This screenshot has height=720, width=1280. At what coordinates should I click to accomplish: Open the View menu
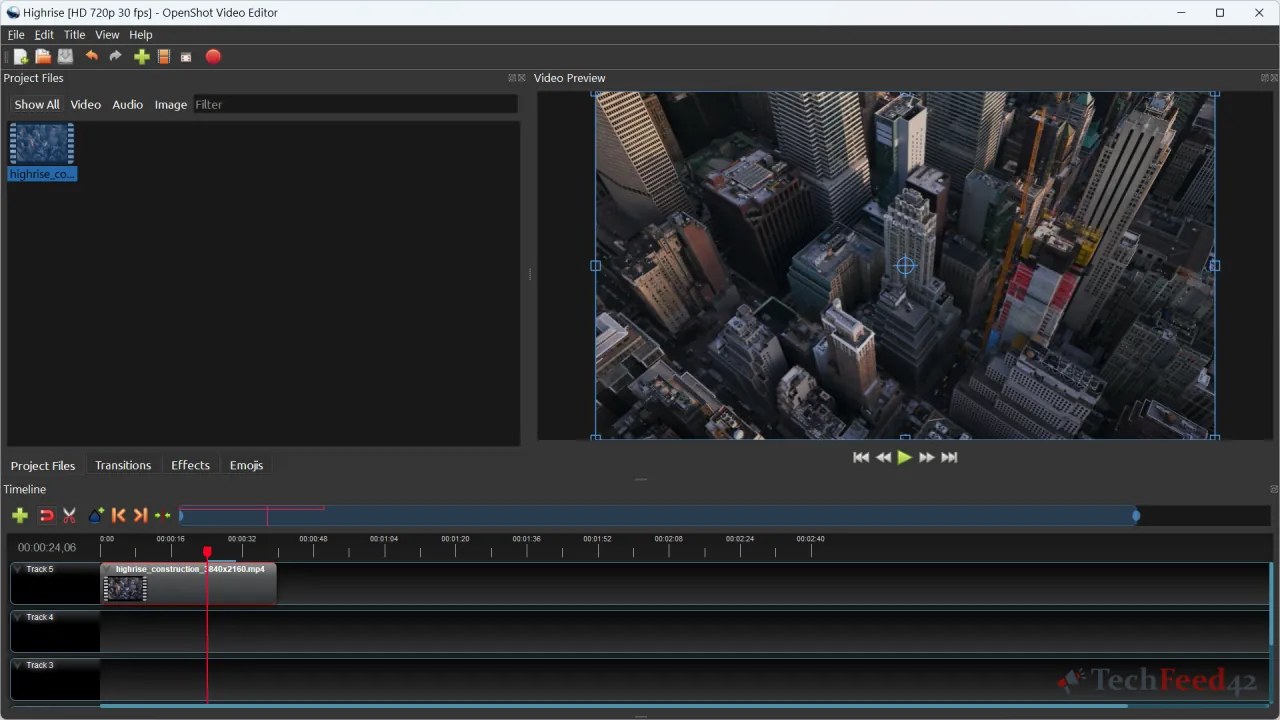107,34
